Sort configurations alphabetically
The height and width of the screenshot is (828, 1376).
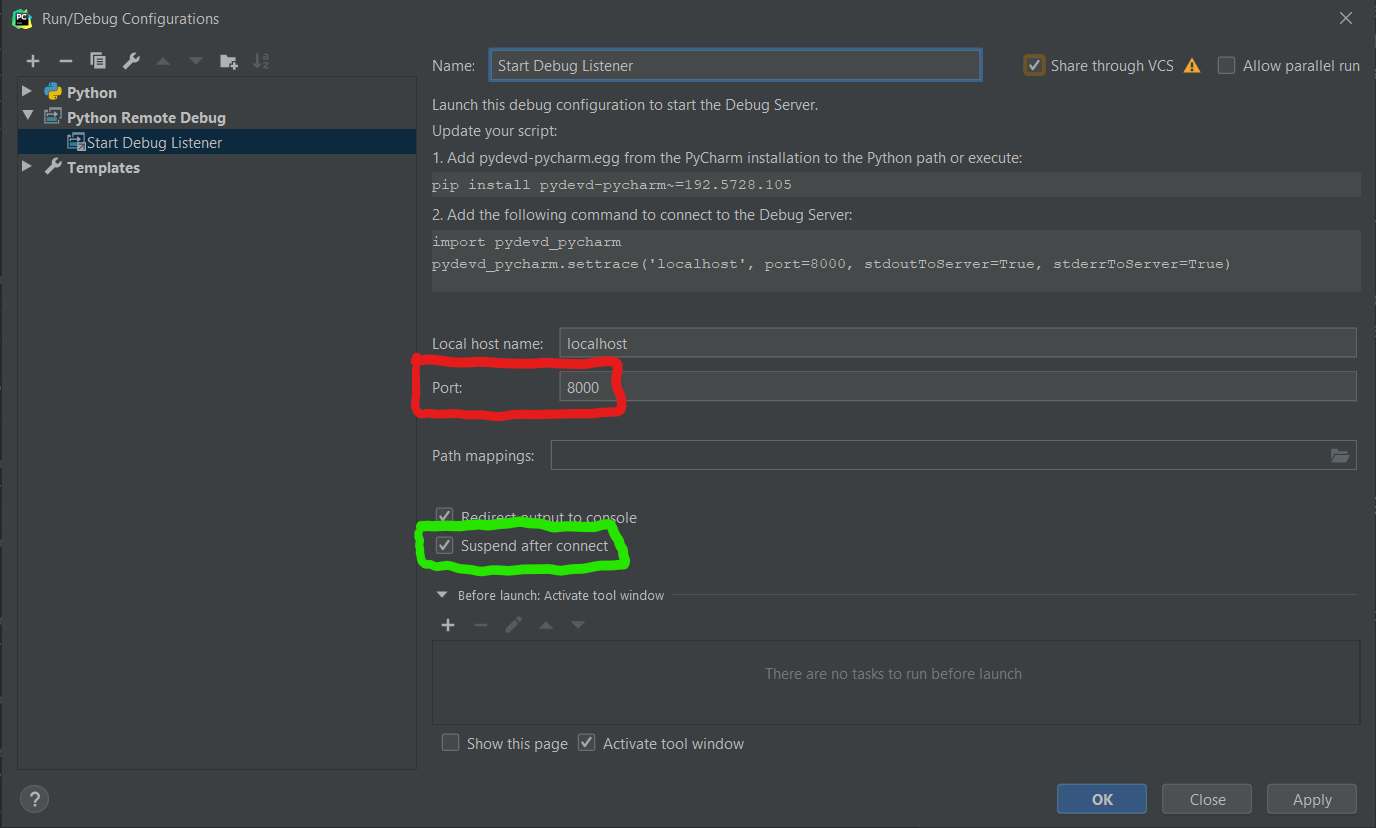(x=261, y=61)
